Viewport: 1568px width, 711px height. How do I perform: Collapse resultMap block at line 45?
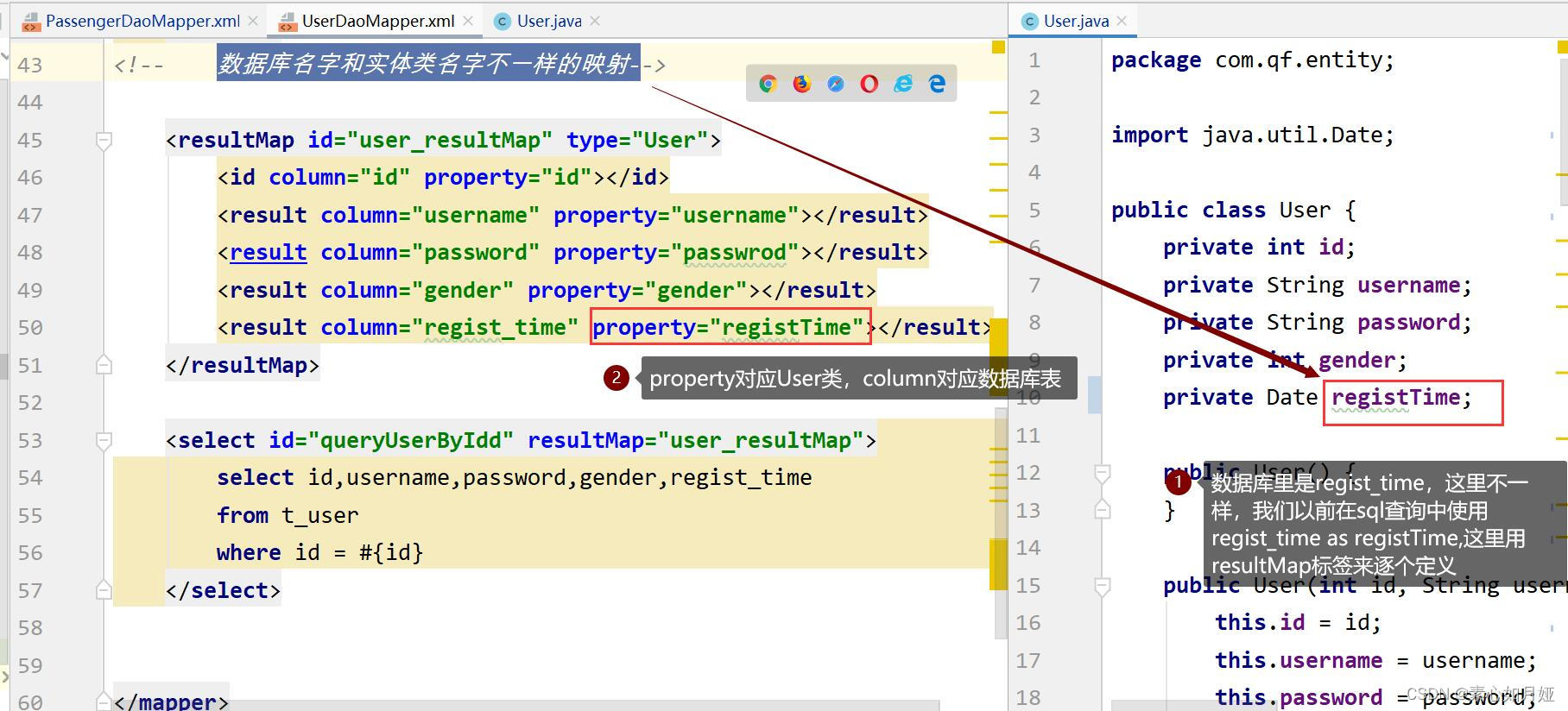[x=104, y=140]
